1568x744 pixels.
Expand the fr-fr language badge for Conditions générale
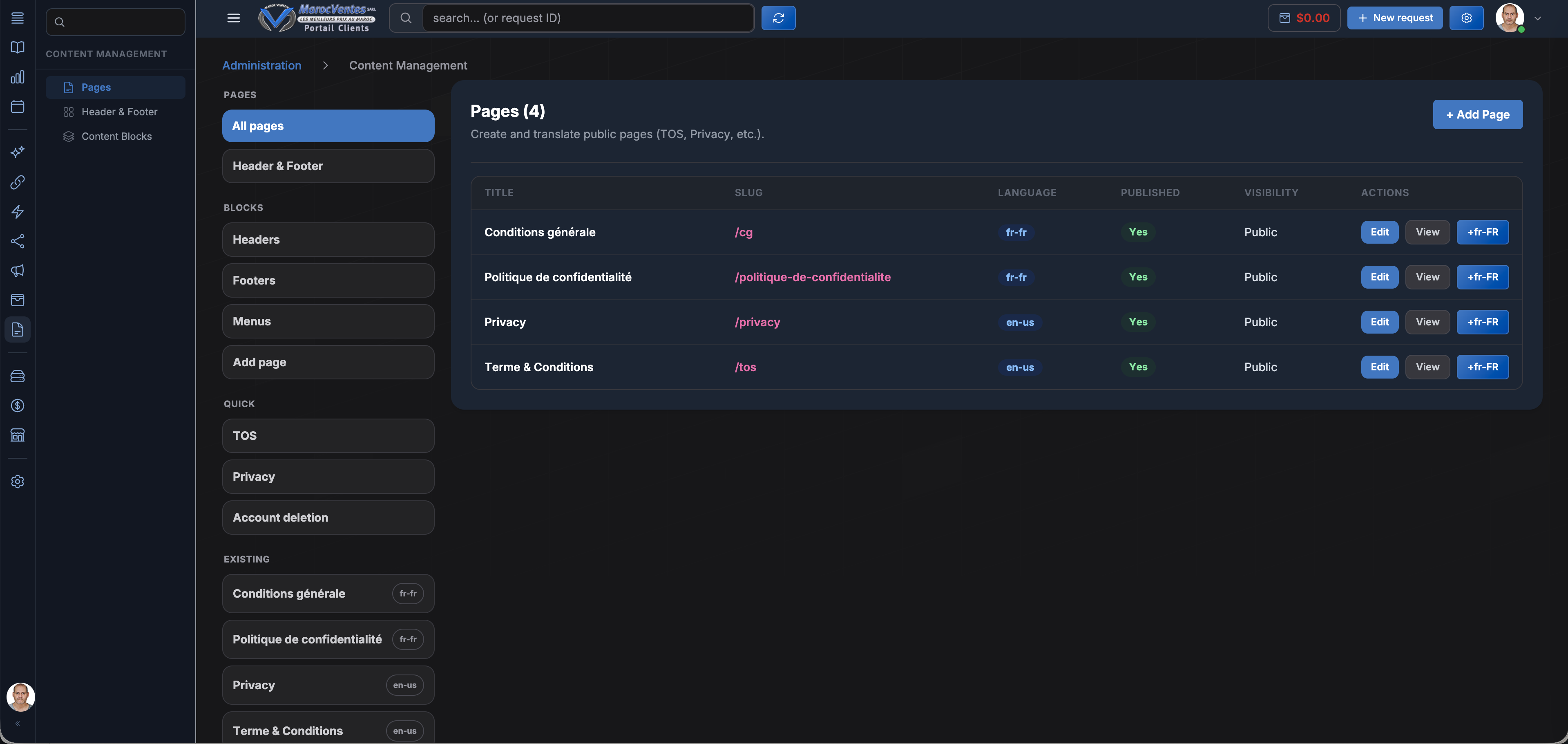(x=1016, y=232)
